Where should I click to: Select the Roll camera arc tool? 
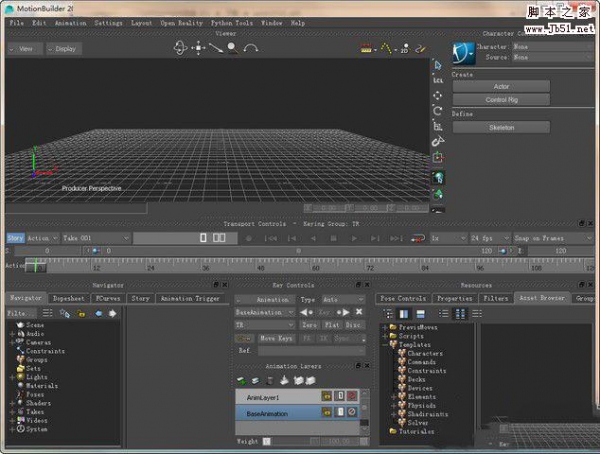click(x=251, y=48)
